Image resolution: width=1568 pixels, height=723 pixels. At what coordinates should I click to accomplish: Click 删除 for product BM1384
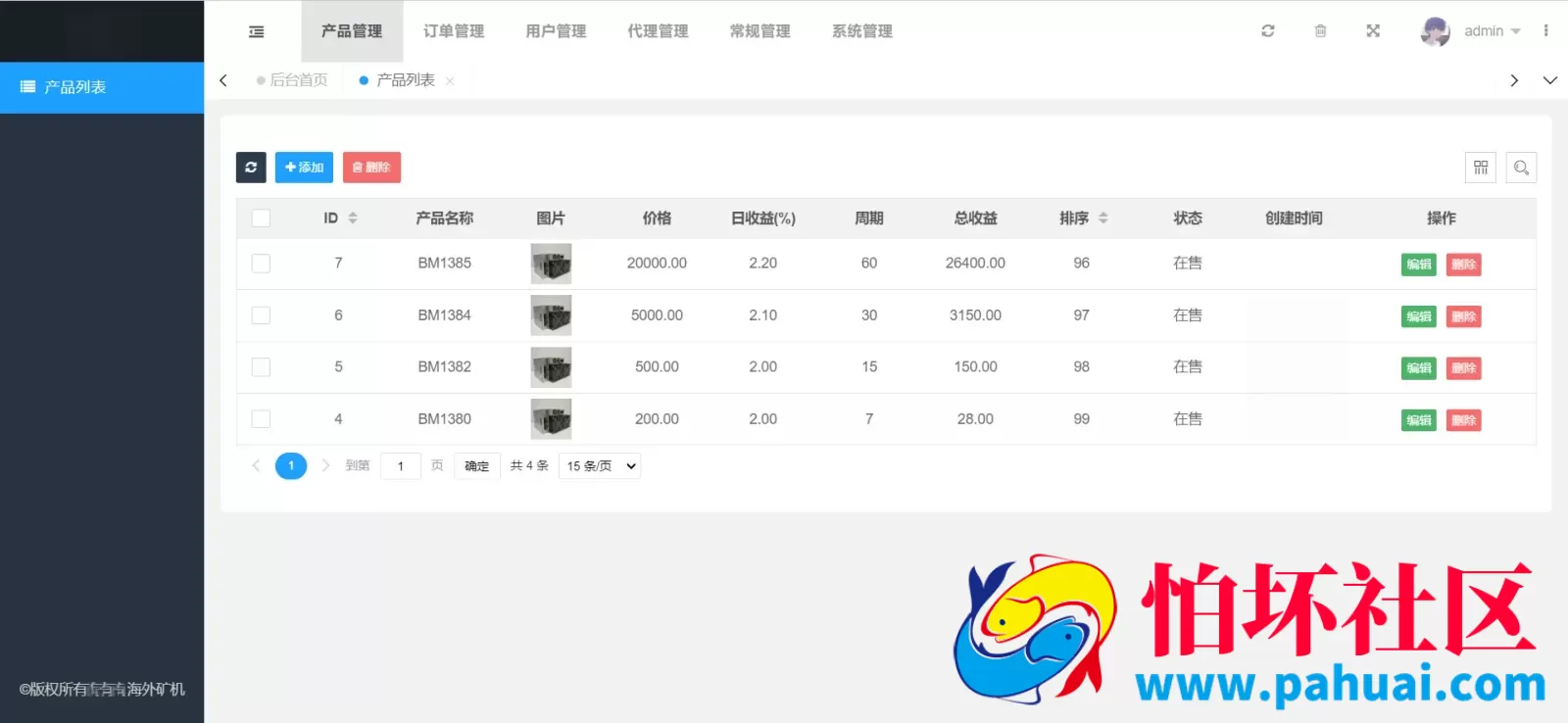coord(1464,316)
